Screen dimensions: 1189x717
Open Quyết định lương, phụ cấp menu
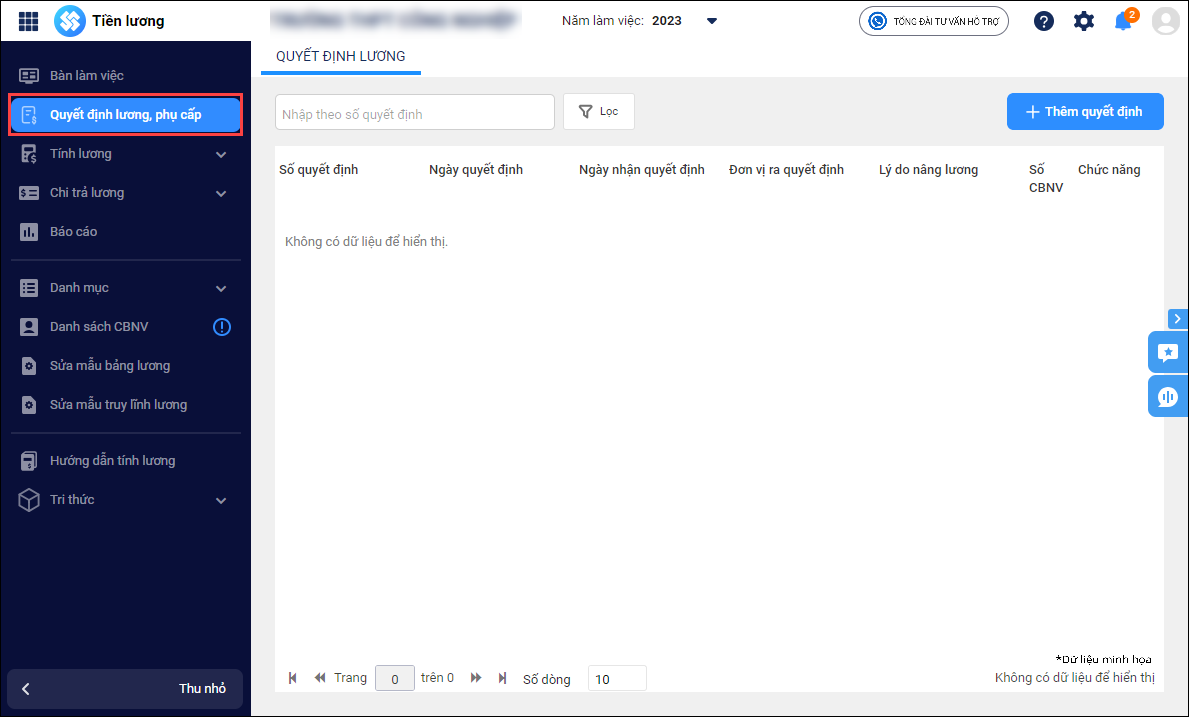(126, 115)
